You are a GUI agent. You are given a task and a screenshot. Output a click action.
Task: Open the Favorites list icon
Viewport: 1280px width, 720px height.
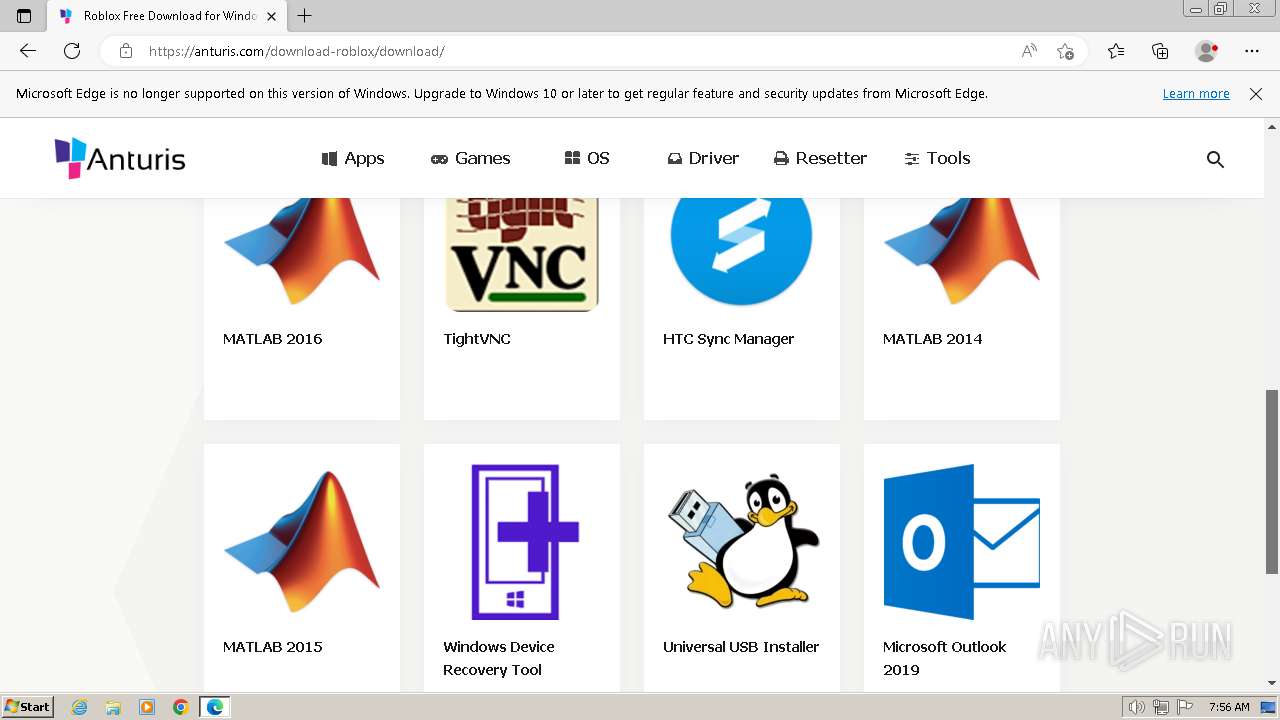[x=1116, y=51]
